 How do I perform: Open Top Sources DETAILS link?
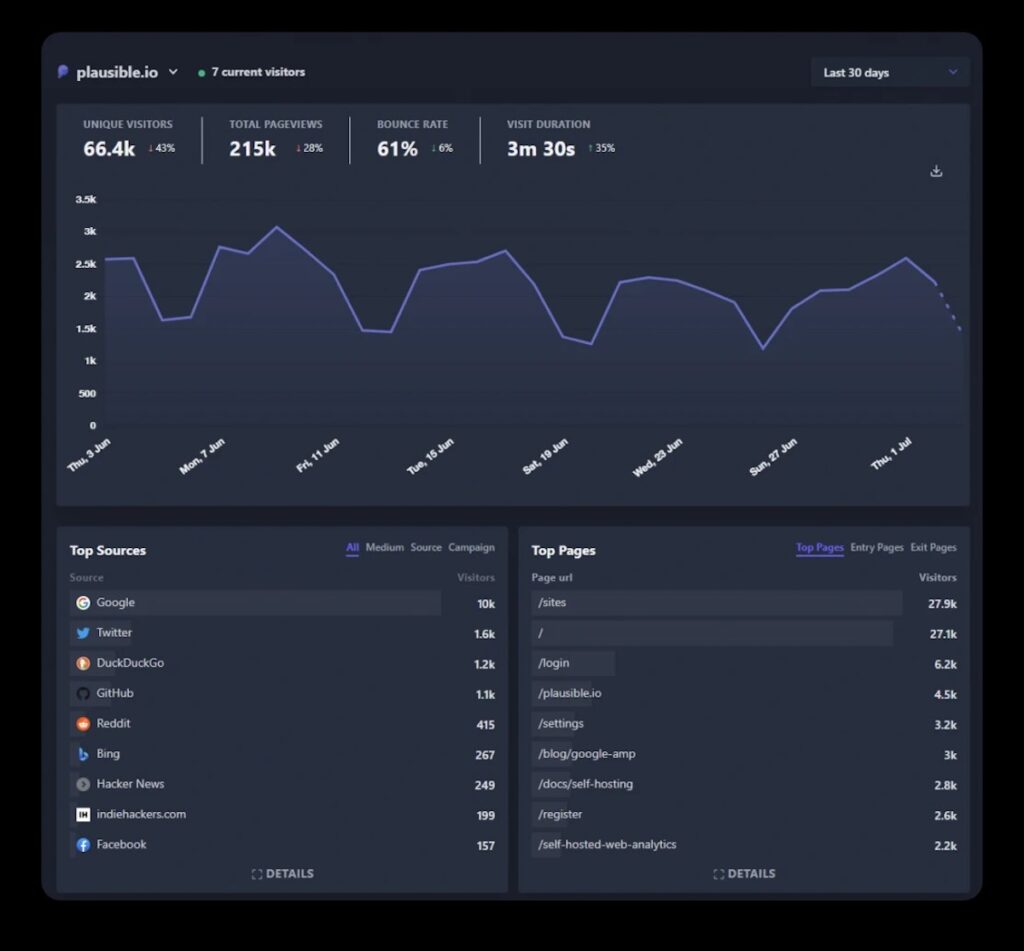coord(283,874)
